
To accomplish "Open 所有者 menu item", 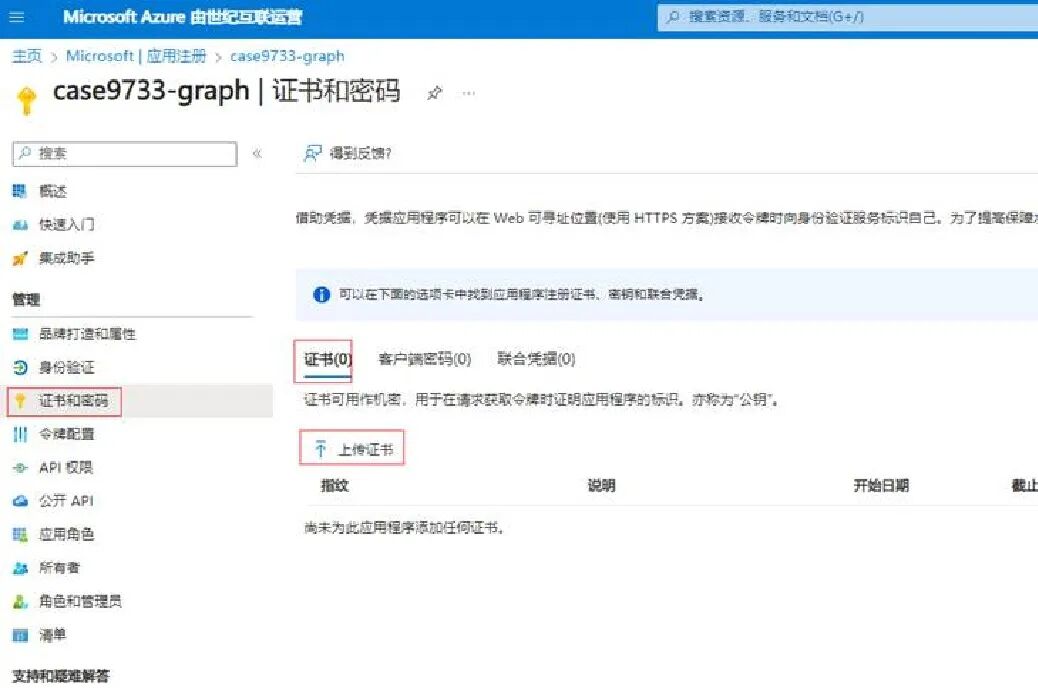I will point(59,568).
